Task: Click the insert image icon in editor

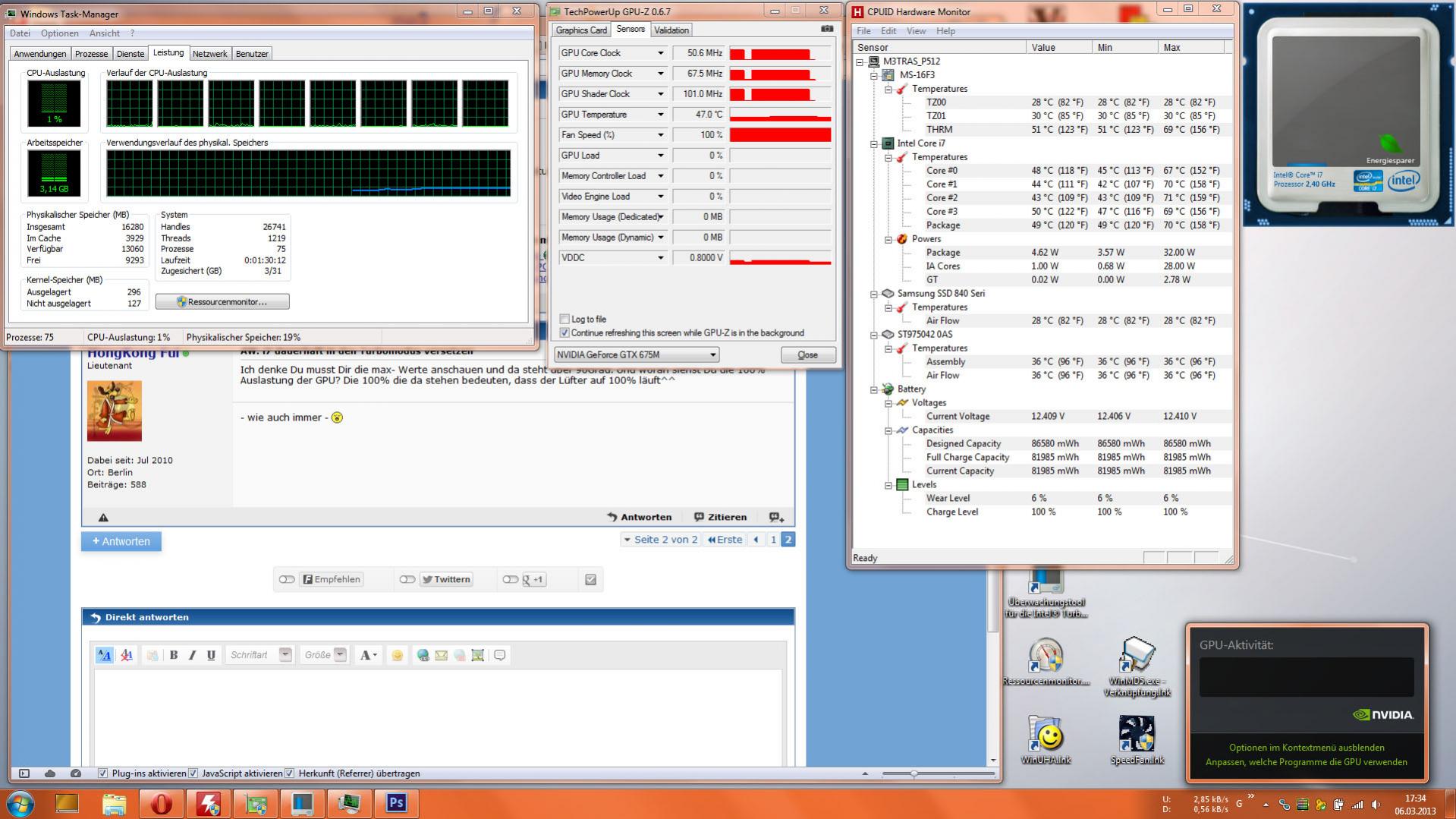Action: pyautogui.click(x=477, y=655)
